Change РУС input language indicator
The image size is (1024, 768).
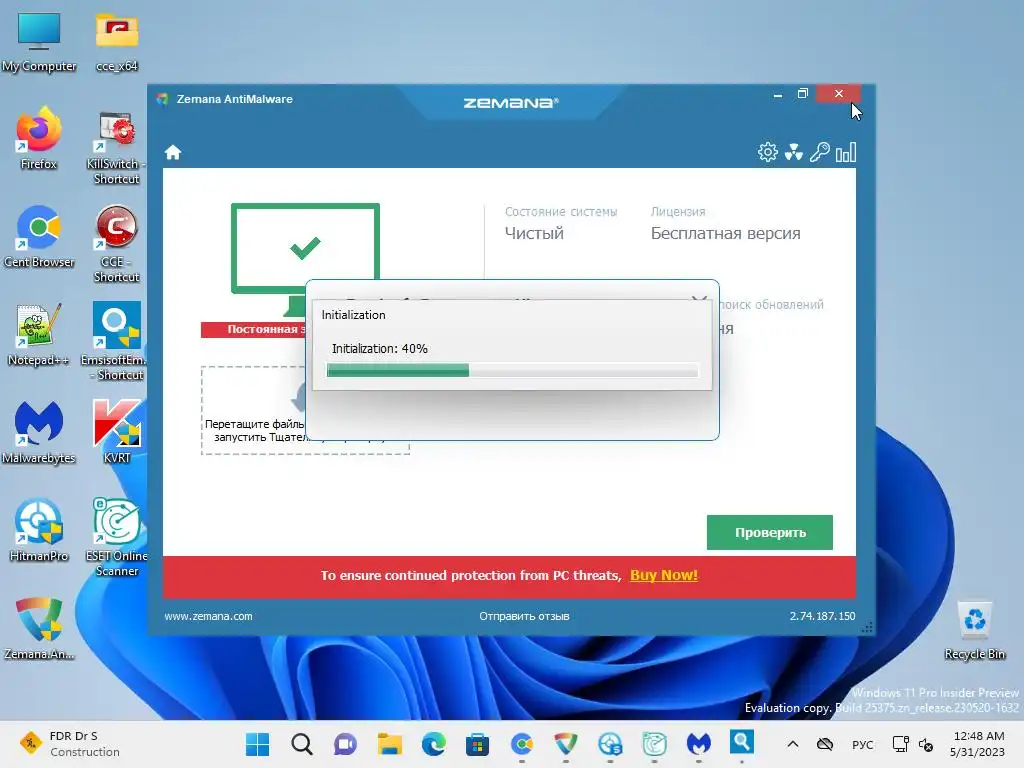(863, 744)
